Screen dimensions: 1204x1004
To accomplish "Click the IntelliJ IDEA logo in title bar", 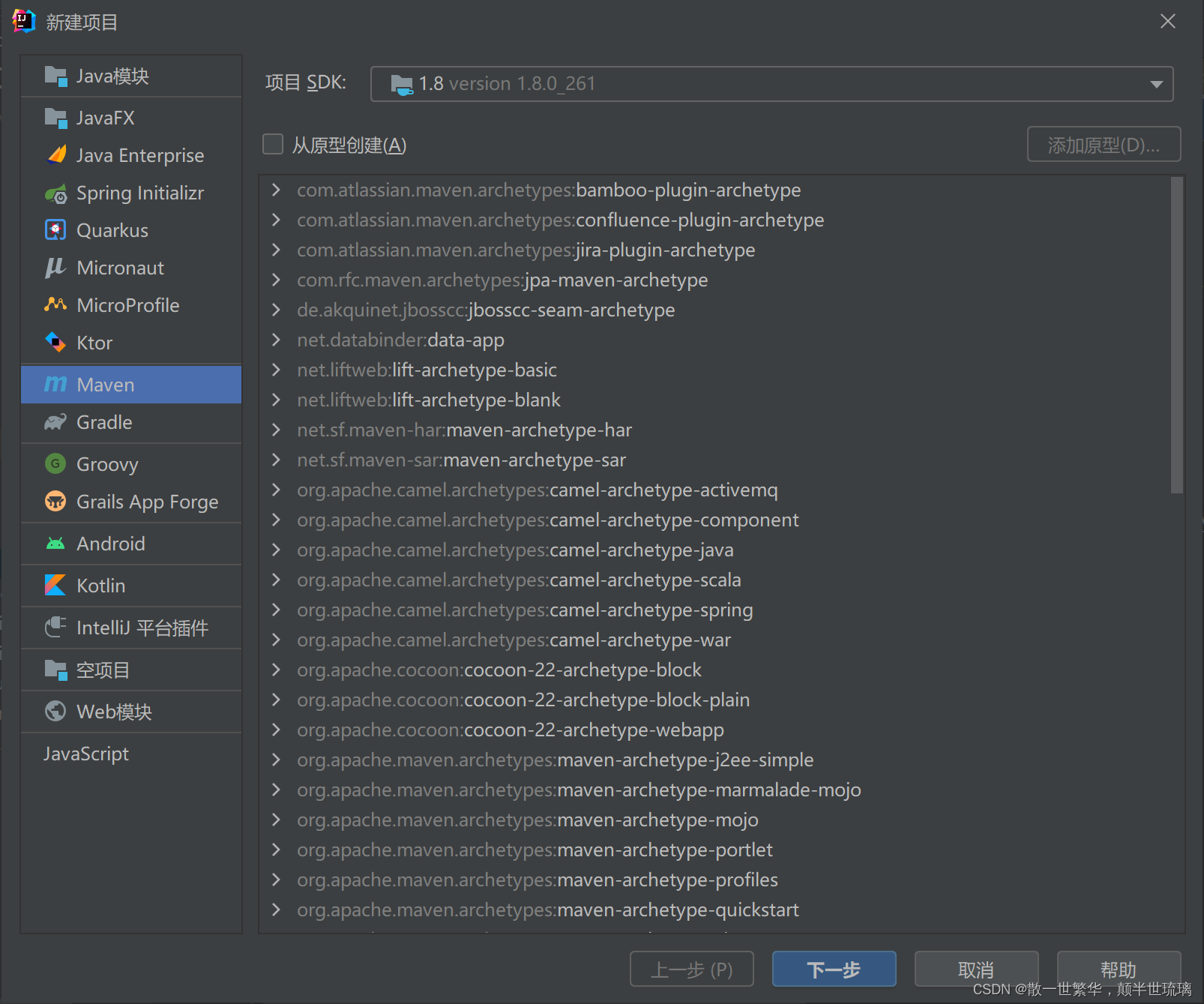I will [24, 21].
